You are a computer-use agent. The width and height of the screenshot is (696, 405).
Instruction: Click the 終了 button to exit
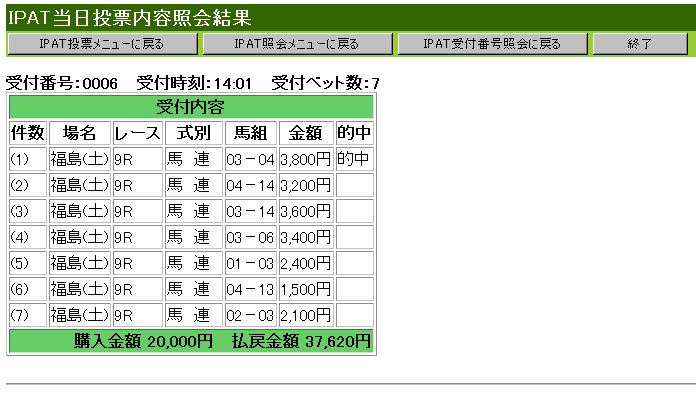(x=638, y=44)
